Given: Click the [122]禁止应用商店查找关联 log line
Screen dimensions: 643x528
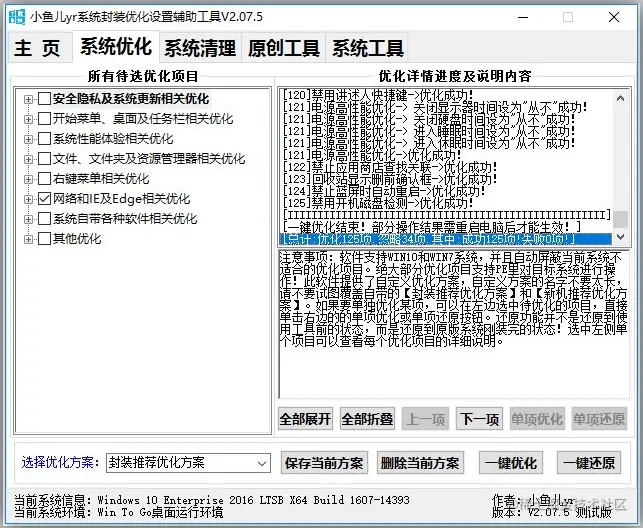Looking at the screenshot, I should point(390,167).
